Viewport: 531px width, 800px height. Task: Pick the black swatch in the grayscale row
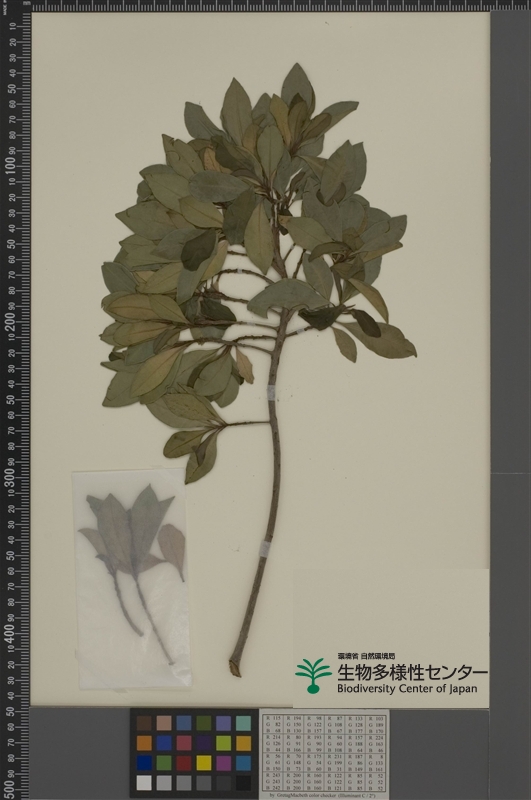tap(243, 783)
